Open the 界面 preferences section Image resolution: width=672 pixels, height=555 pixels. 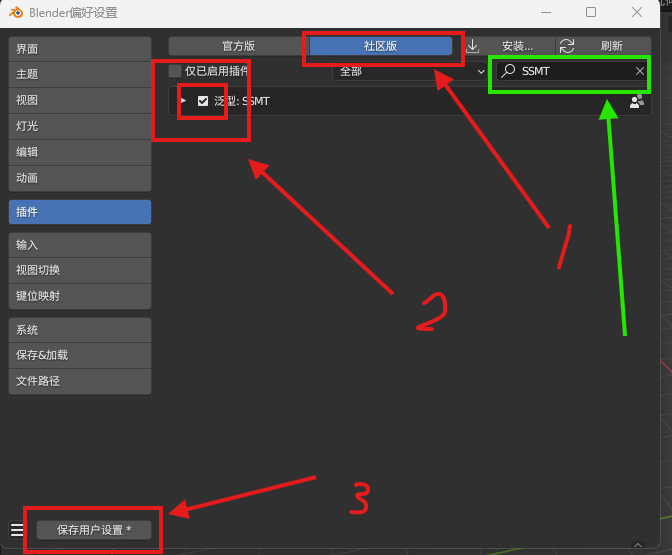point(80,49)
